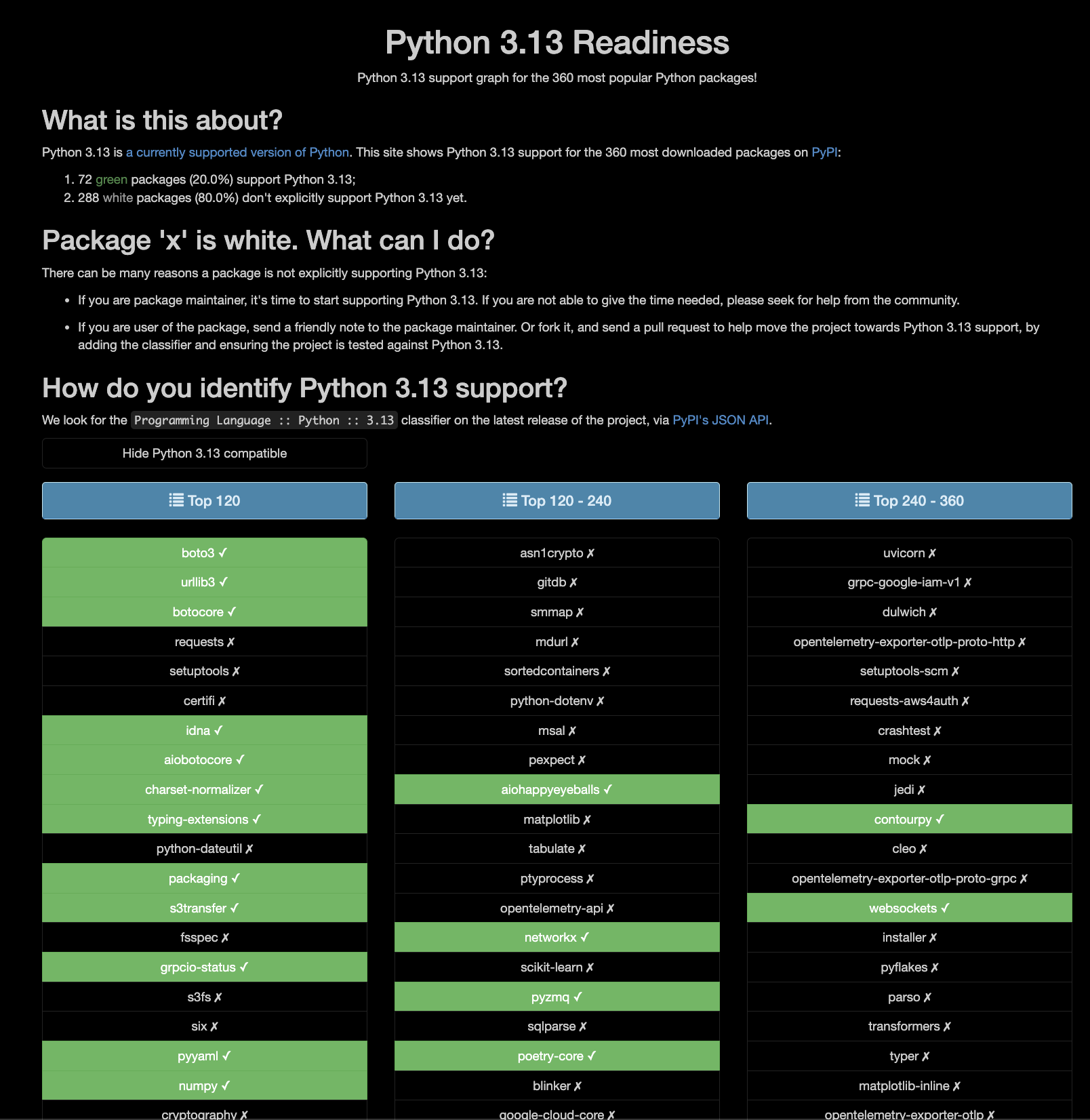This screenshot has height=1120, width=1090.
Task: Click the list icon beside Top 120 - 240
Action: click(510, 500)
